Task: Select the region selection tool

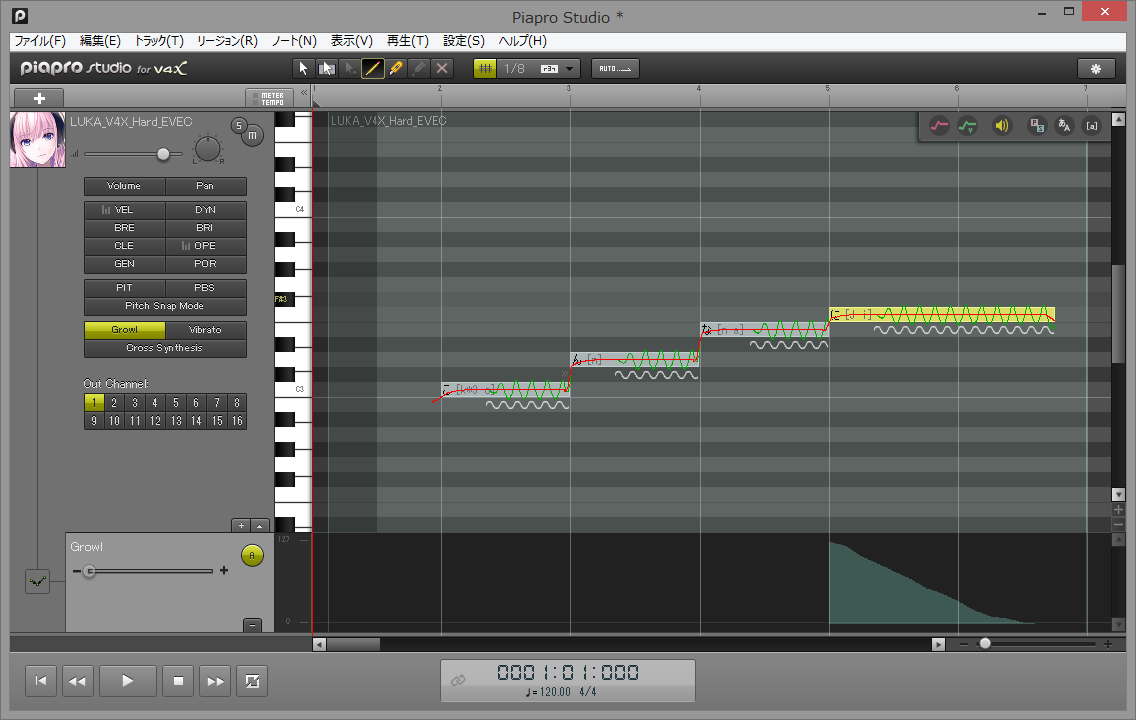Action: pyautogui.click(x=326, y=69)
